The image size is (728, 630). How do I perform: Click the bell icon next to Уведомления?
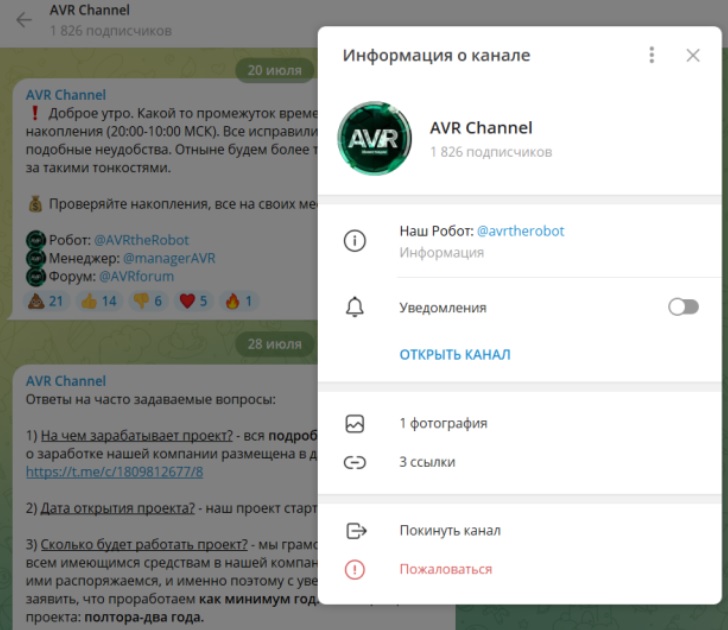[x=355, y=307]
